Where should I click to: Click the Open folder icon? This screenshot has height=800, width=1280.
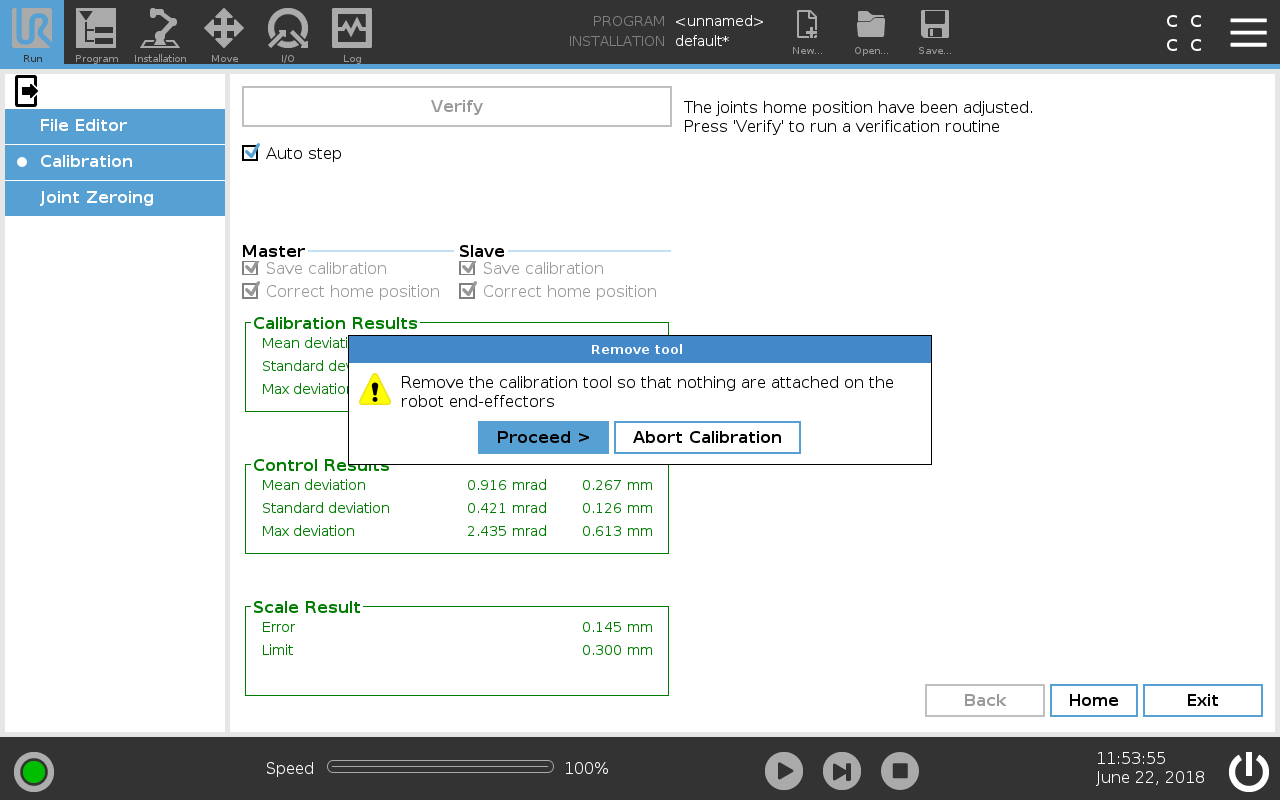coord(871,30)
